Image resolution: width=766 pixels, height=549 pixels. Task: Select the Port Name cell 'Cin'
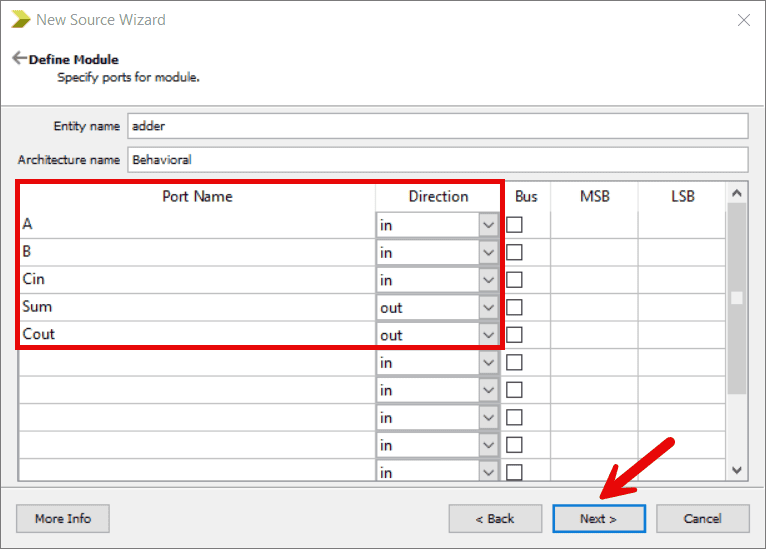pyautogui.click(x=197, y=279)
